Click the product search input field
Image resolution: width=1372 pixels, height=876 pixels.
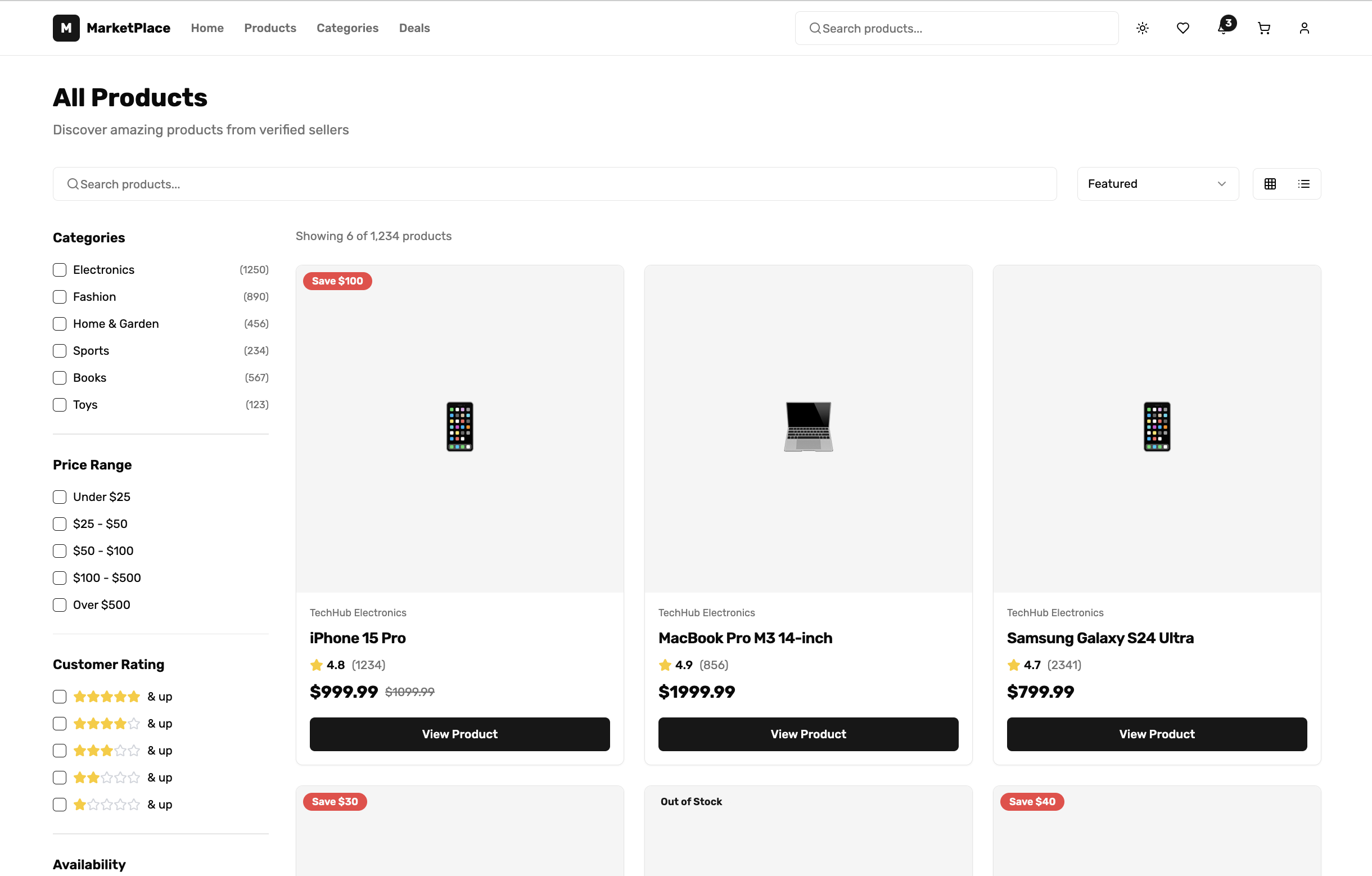point(342,183)
